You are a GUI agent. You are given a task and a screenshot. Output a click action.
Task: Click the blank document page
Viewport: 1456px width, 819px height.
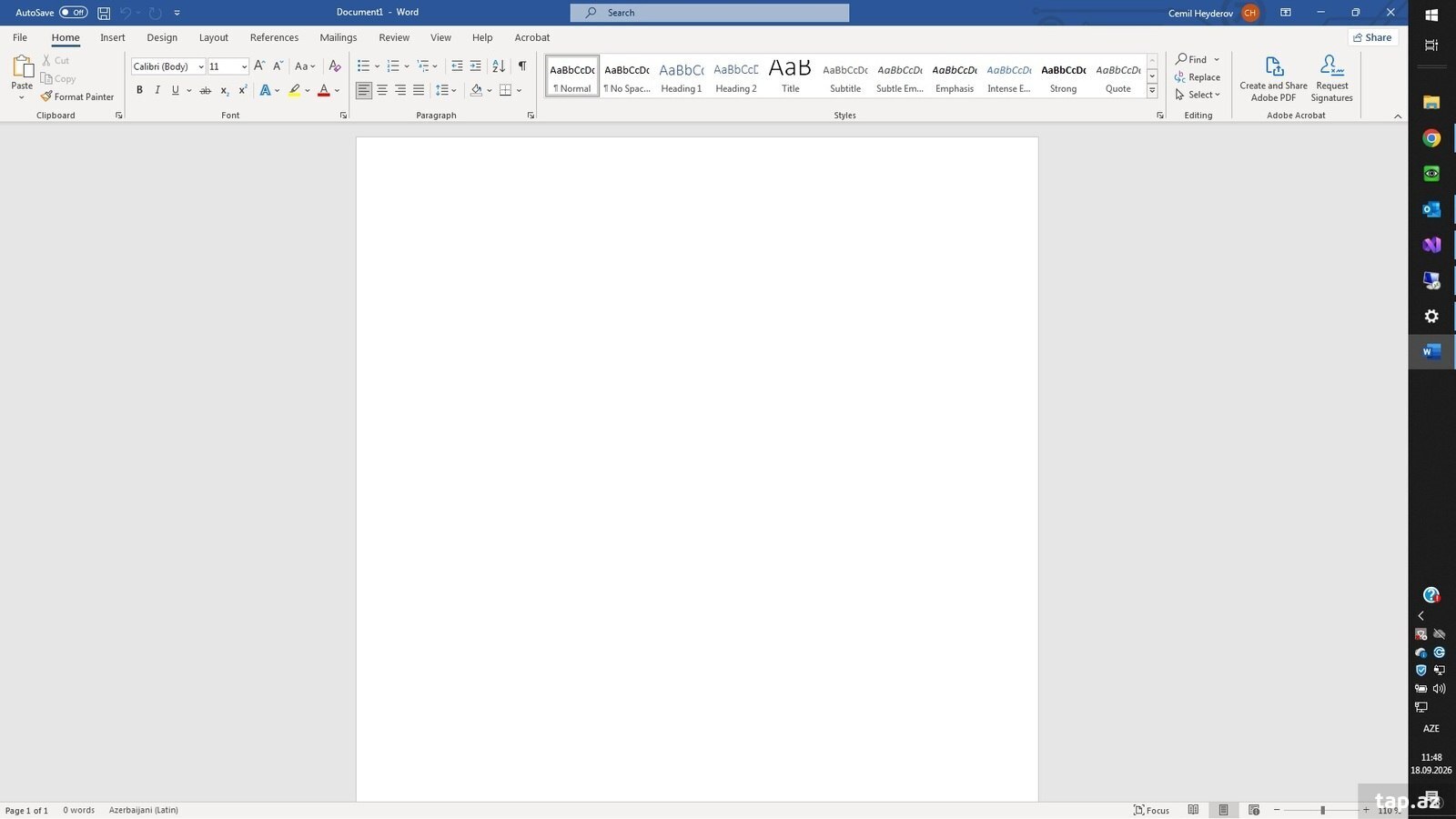click(x=697, y=470)
